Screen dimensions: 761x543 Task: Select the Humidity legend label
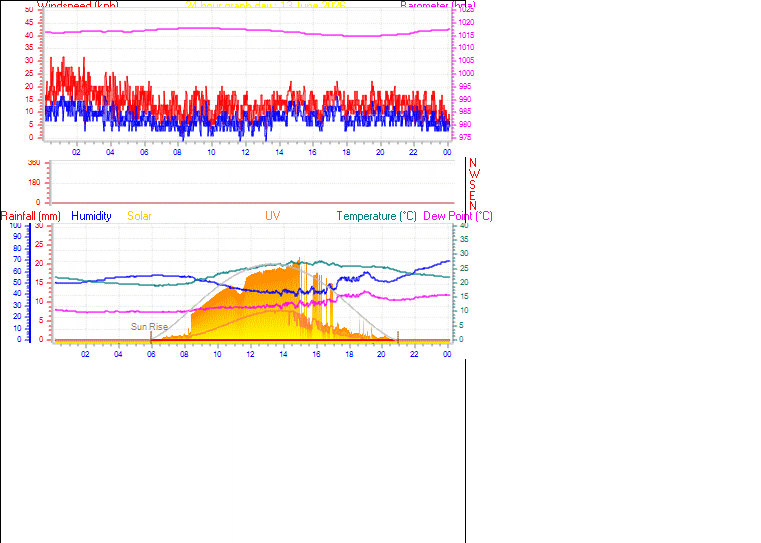click(91, 216)
